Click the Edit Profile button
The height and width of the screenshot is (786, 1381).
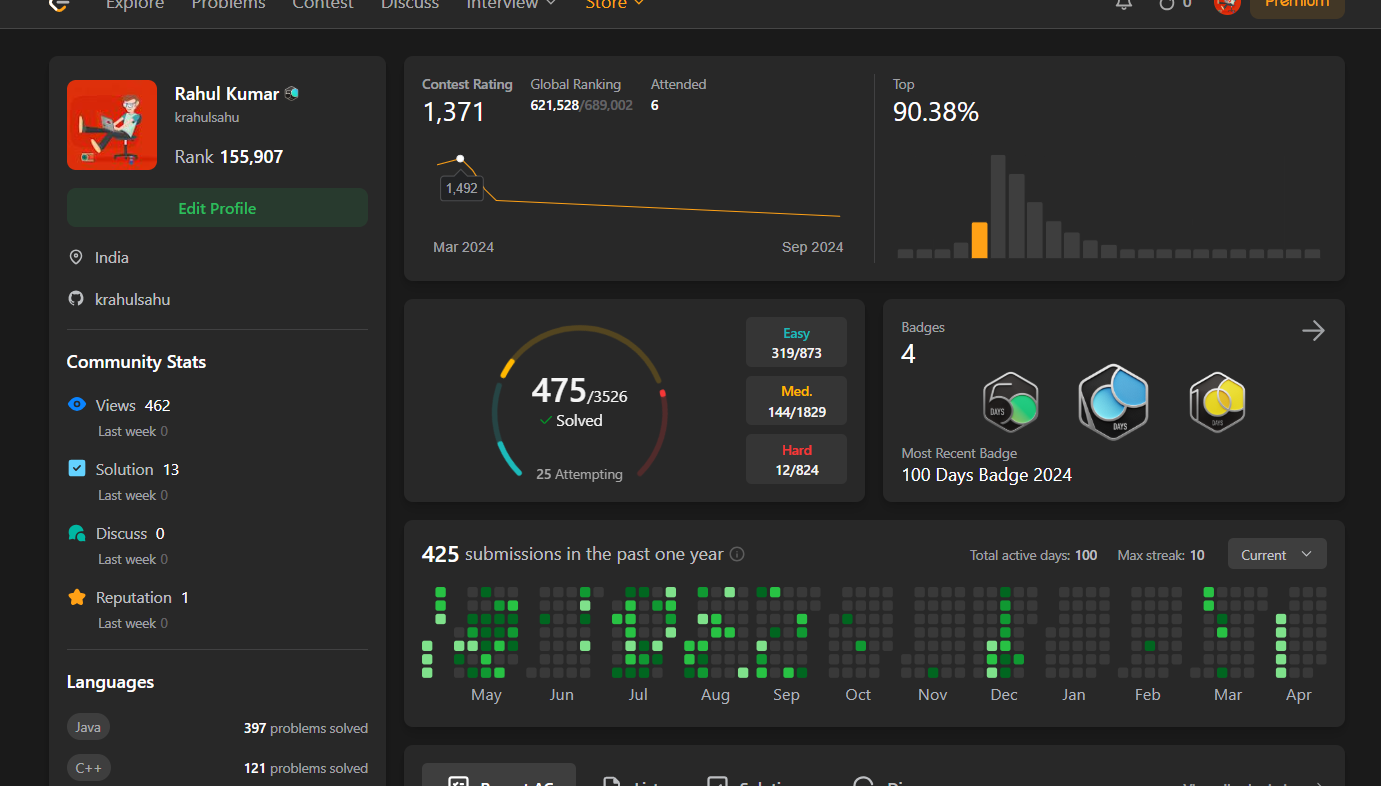pos(217,208)
